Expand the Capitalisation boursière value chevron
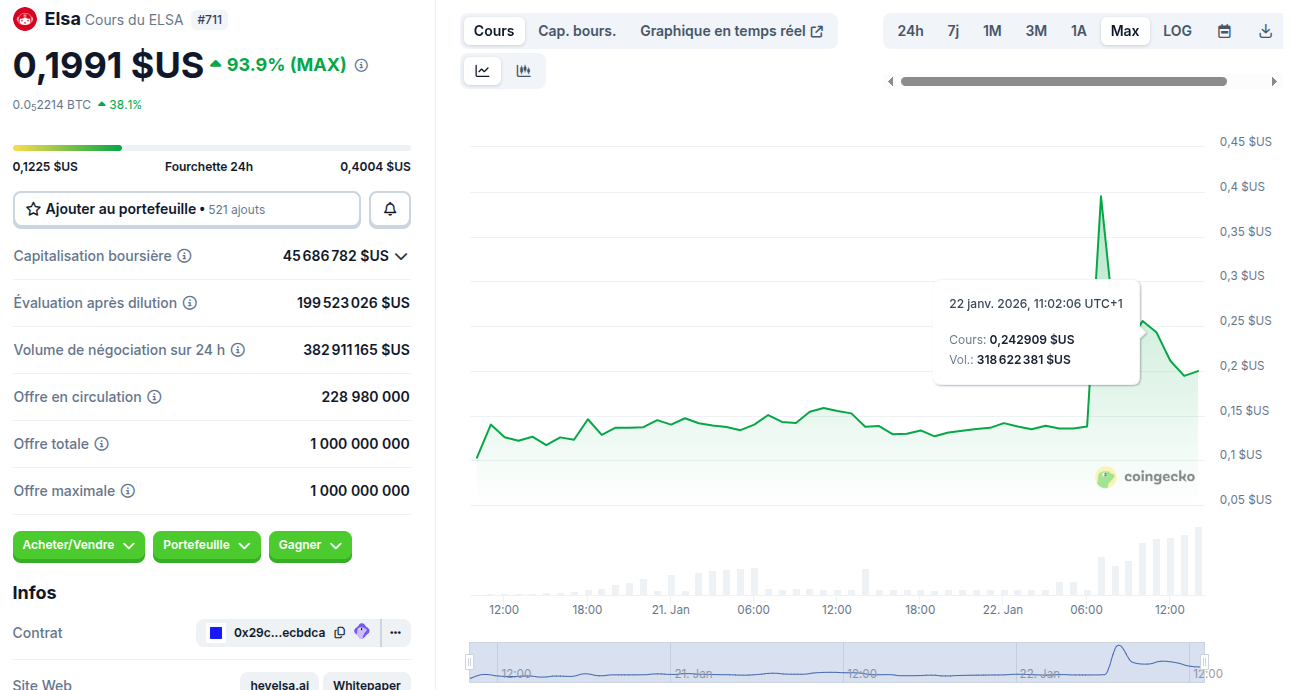The width and height of the screenshot is (1295, 690). 401,256
